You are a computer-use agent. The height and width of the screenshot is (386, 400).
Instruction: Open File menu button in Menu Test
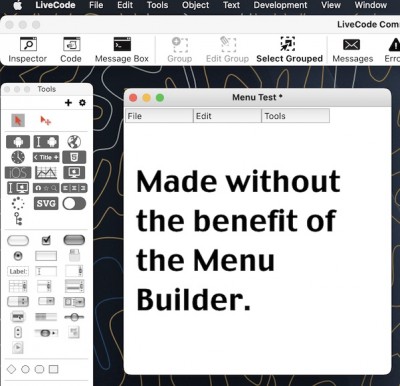tap(159, 116)
